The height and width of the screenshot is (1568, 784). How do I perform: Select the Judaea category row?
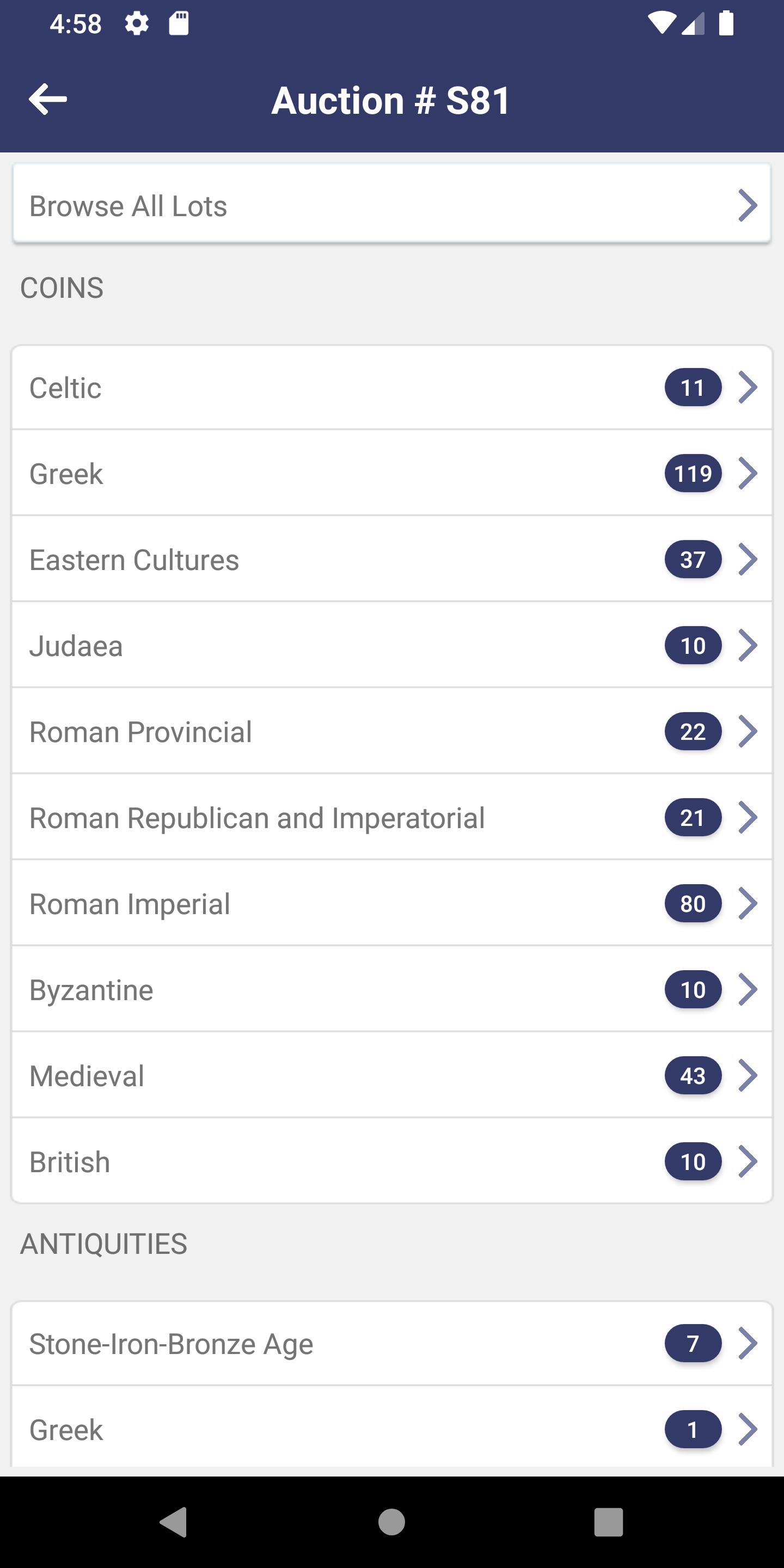[392, 645]
